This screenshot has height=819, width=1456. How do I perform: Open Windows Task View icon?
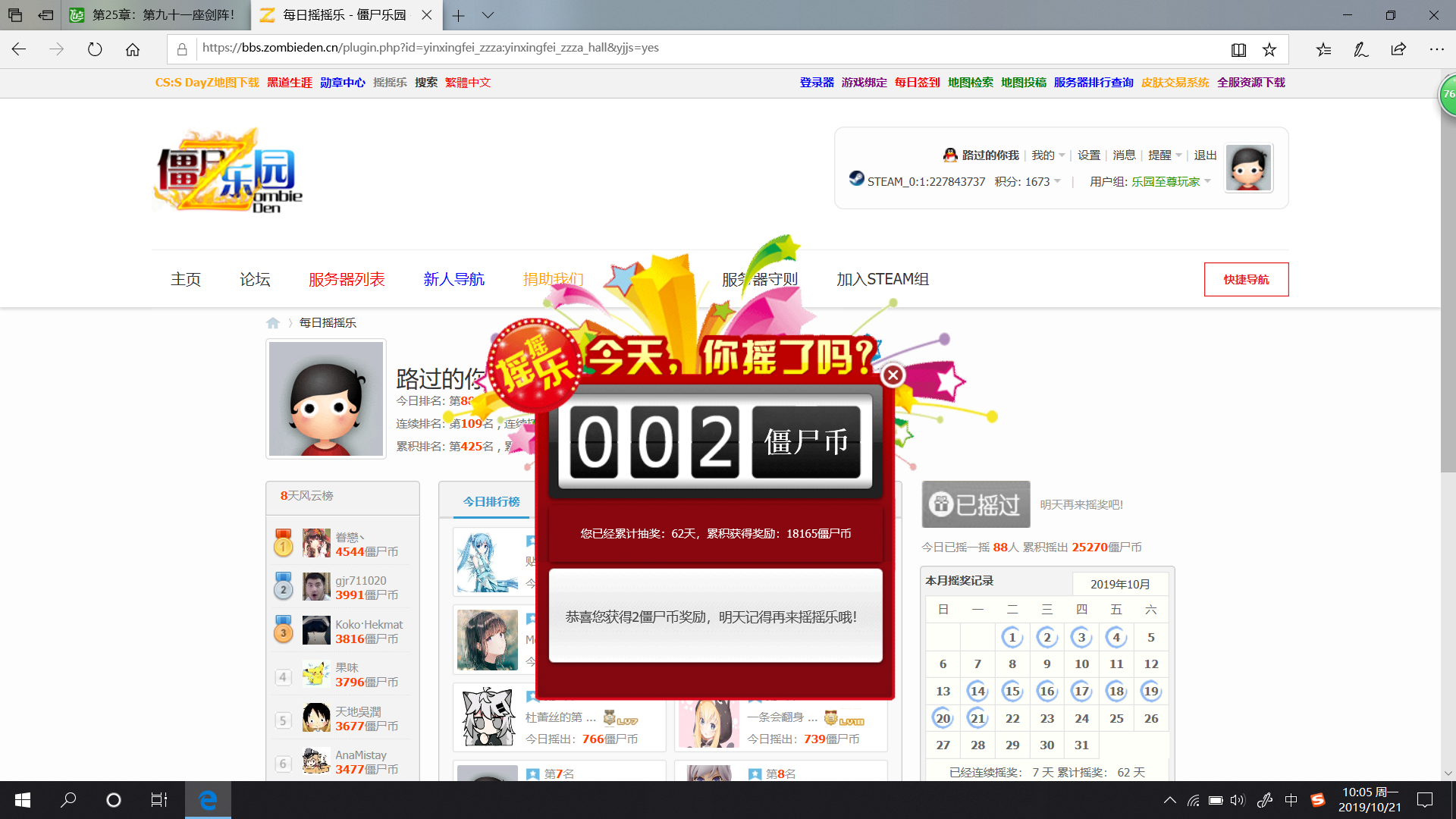pos(158,799)
